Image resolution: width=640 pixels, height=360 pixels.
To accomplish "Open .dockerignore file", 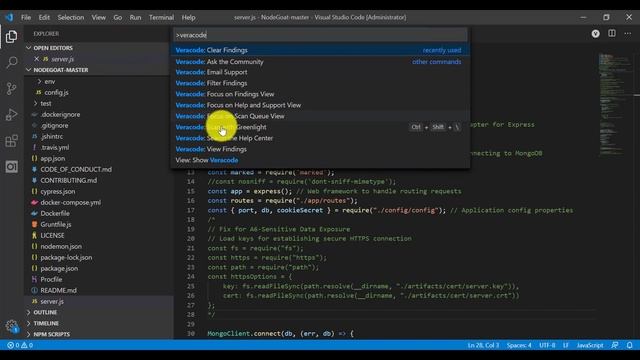I will pyautogui.click(x=60, y=115).
